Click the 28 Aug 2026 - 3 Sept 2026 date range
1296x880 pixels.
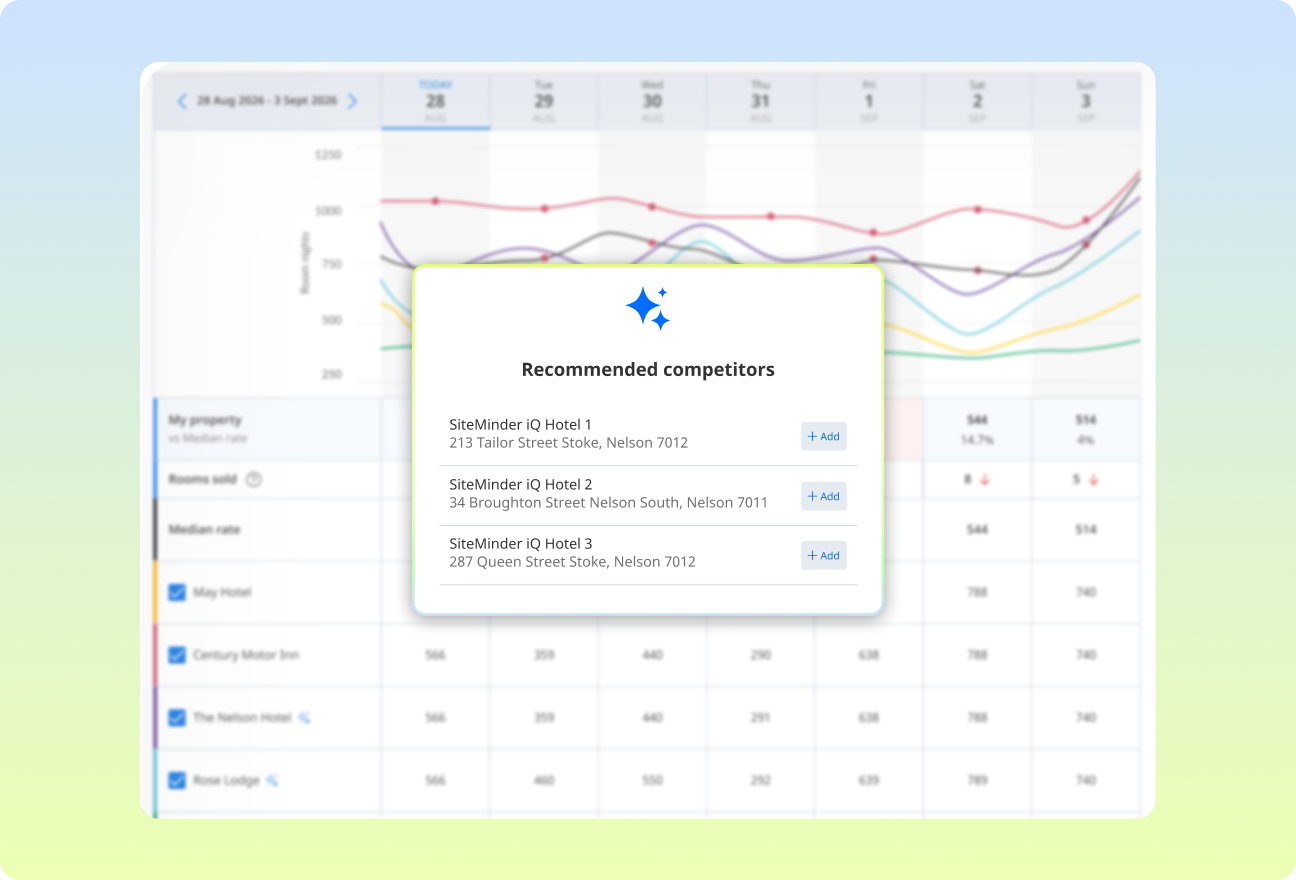(x=267, y=101)
